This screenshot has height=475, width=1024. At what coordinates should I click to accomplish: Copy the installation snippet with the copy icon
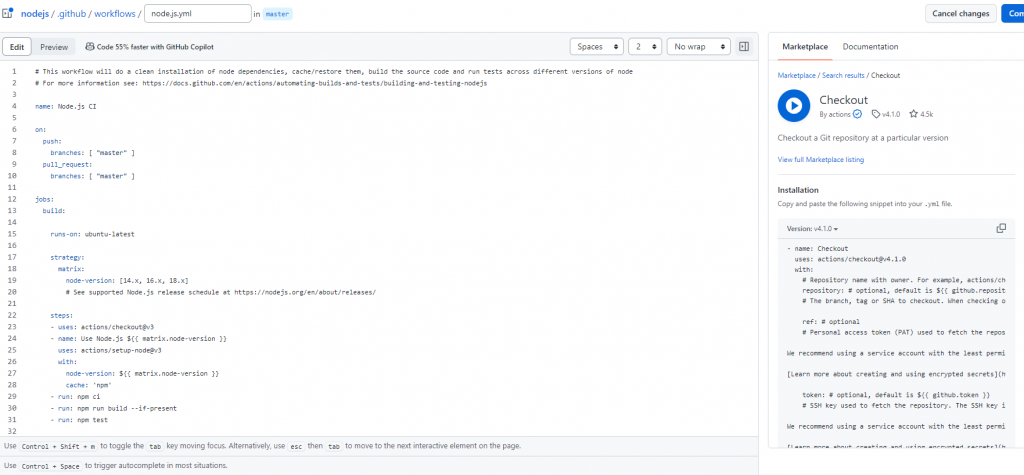pyautogui.click(x=1001, y=228)
